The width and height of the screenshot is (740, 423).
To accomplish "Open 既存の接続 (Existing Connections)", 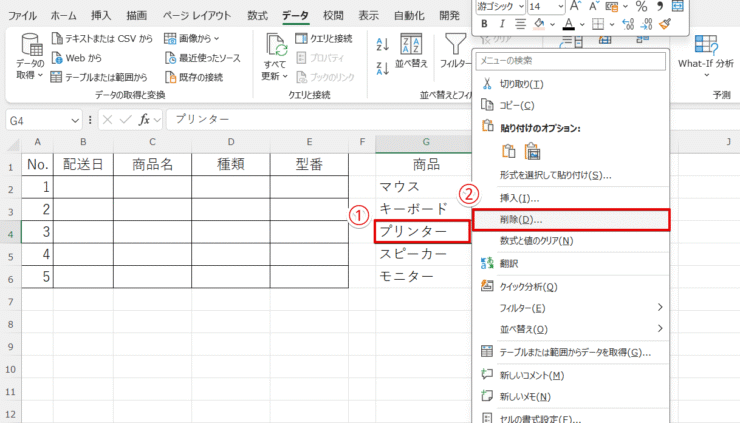I will [x=194, y=77].
